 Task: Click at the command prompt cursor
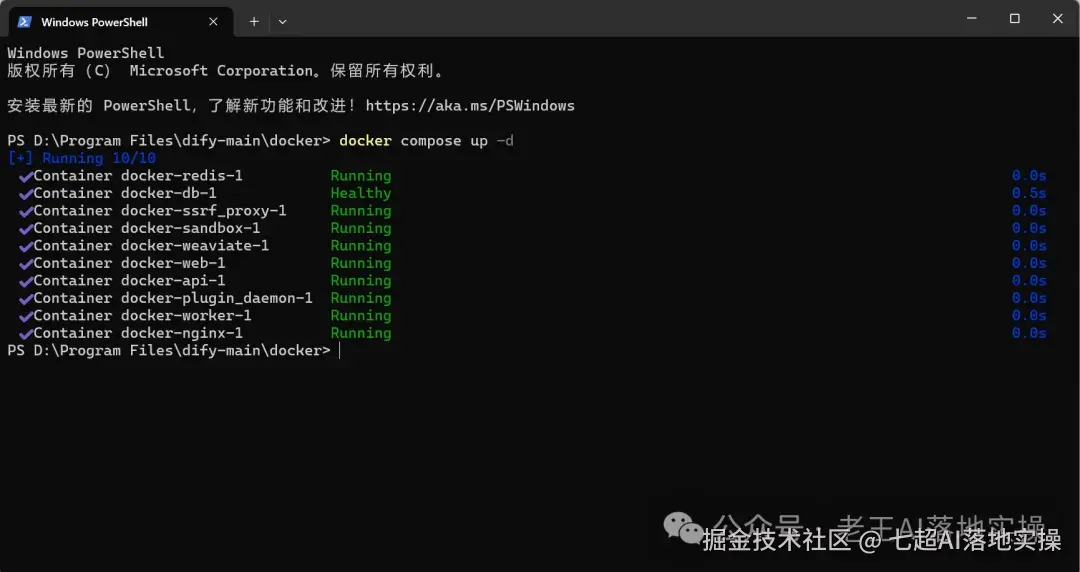click(x=340, y=351)
